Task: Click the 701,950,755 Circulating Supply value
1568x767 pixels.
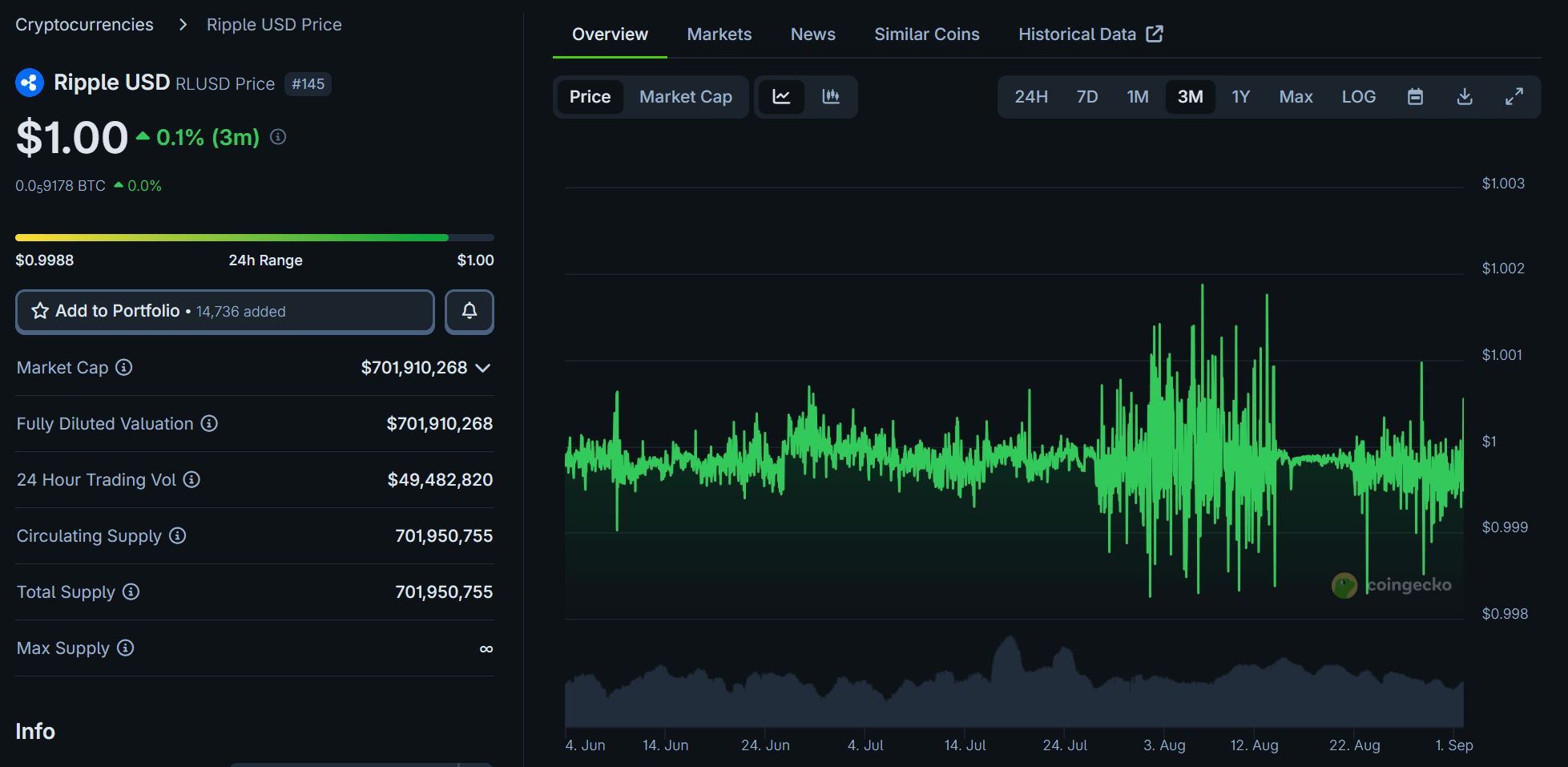Action: tap(444, 535)
